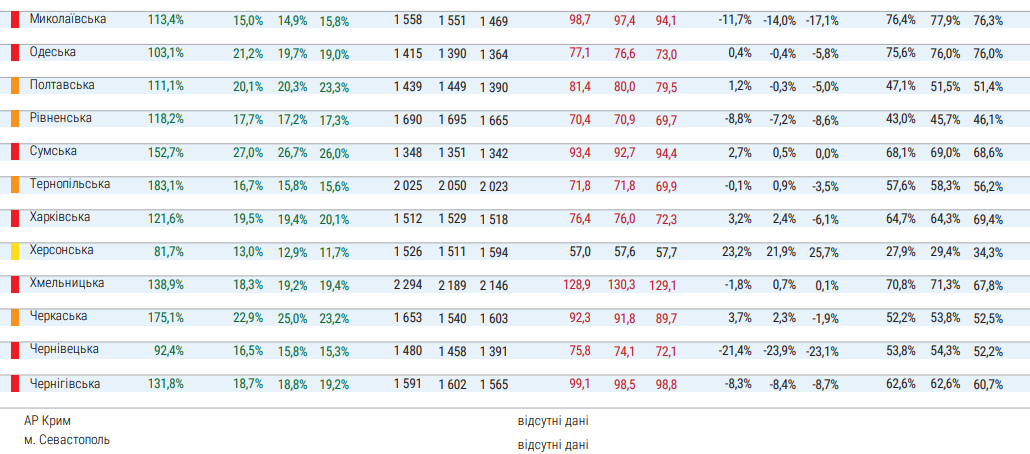
Task: Select red marker beside Хмельницька
Action: click(x=15, y=284)
